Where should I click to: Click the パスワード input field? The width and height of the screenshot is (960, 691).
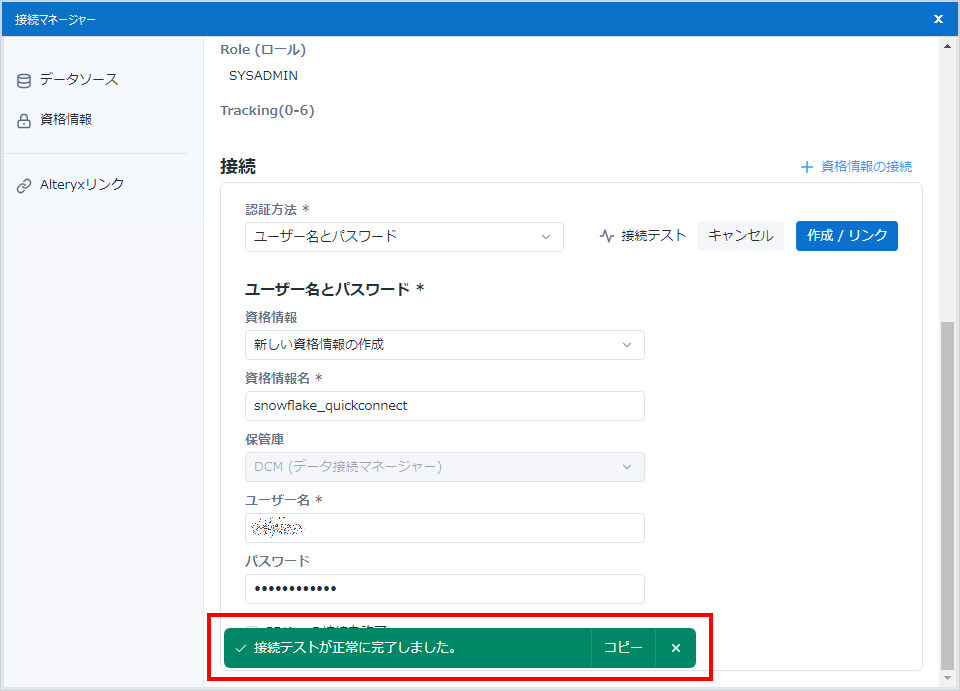click(x=444, y=589)
